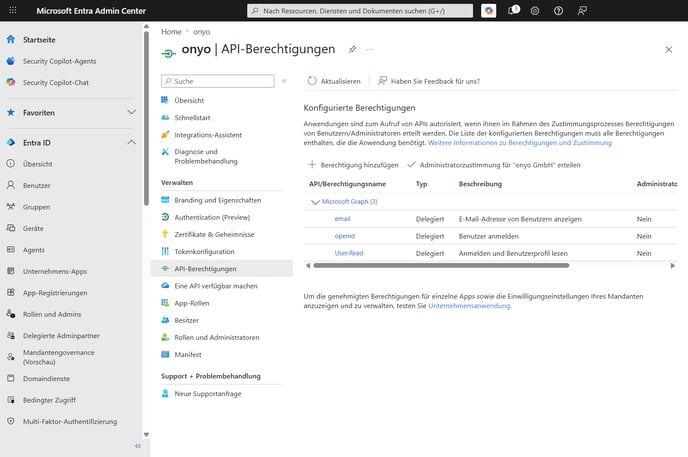Follow the Unternehmensanwendung link
This screenshot has height=457, width=688.
(x=469, y=306)
